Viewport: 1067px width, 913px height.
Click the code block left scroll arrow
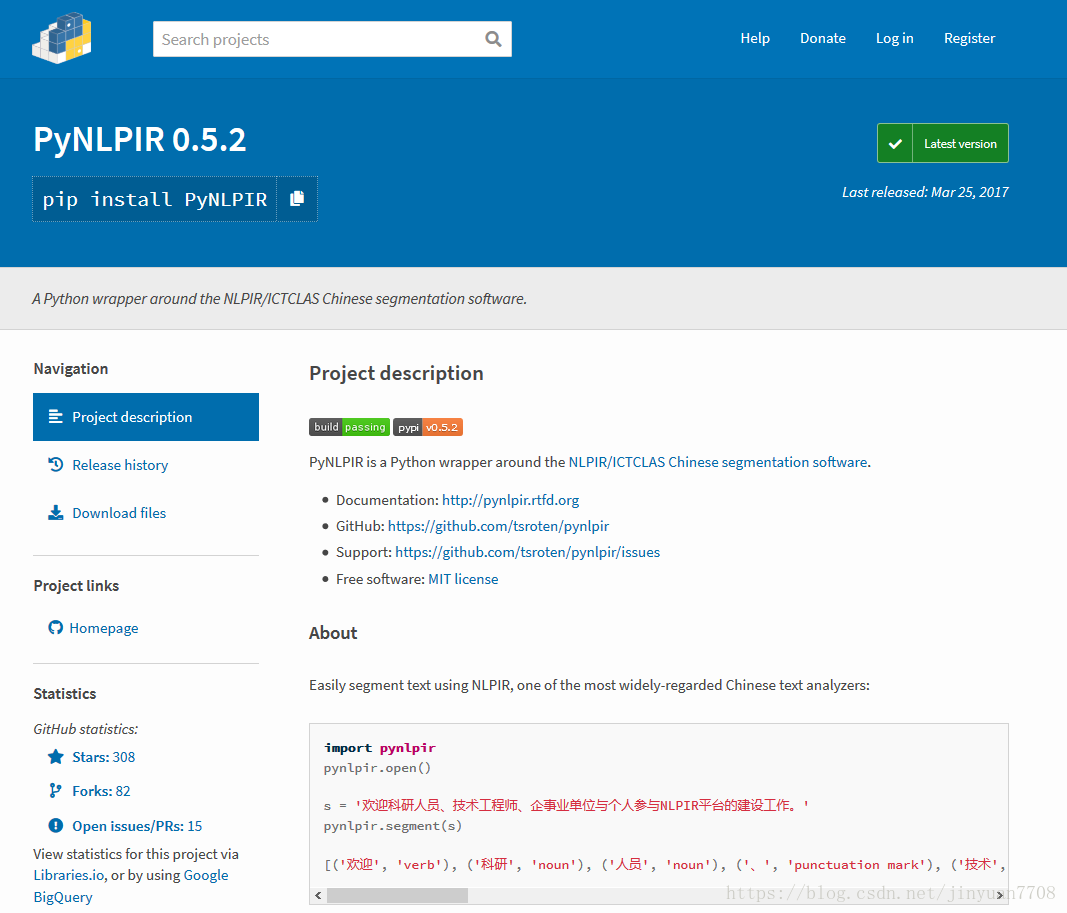pyautogui.click(x=318, y=895)
